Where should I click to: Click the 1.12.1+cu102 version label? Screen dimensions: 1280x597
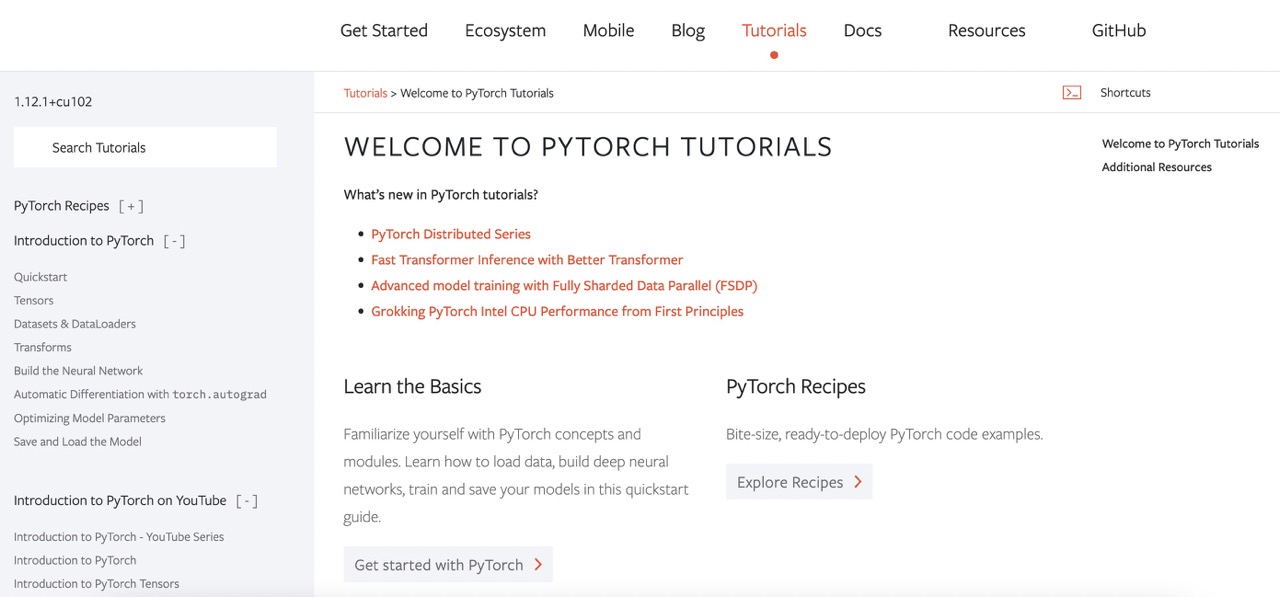(x=53, y=102)
